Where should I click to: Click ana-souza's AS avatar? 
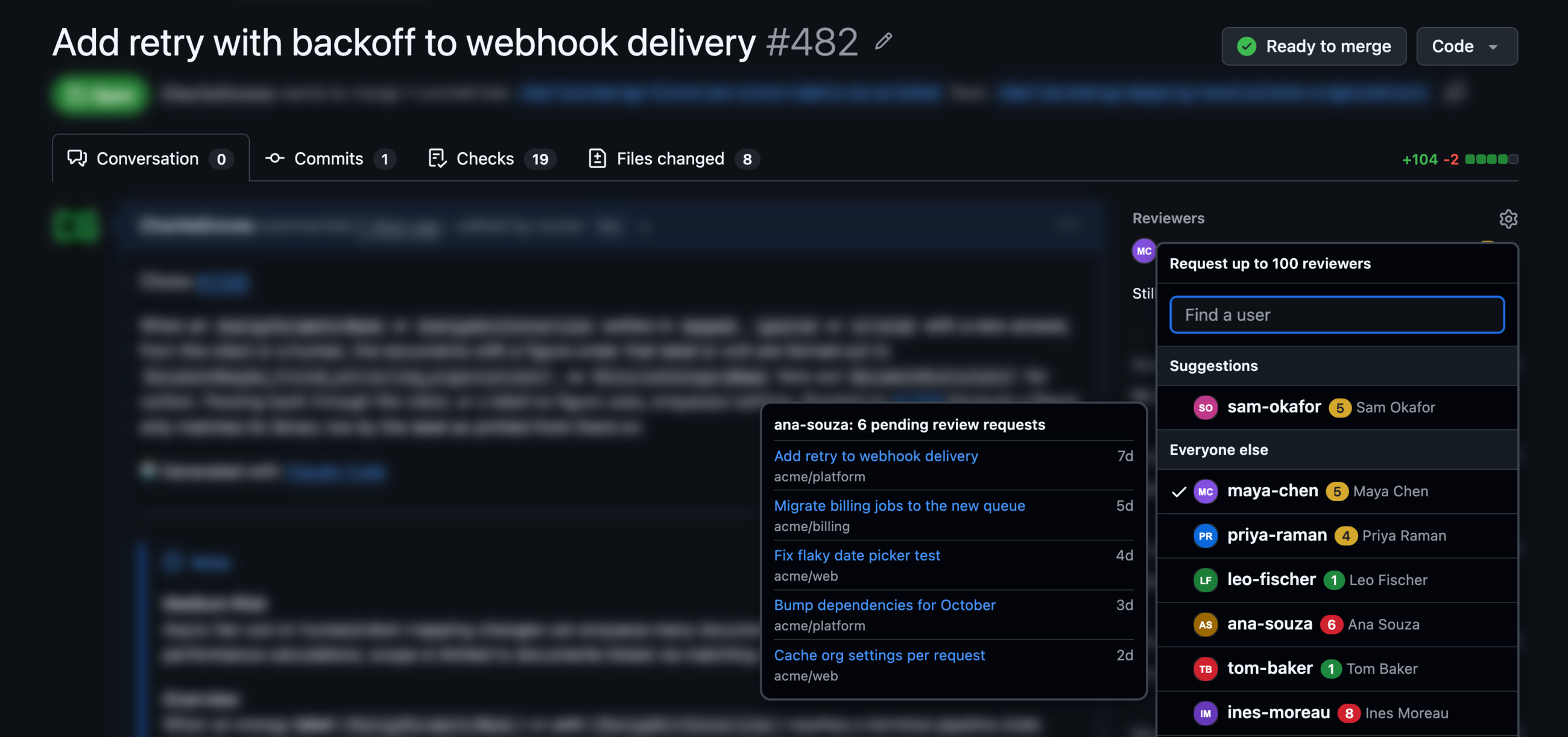(x=1204, y=624)
